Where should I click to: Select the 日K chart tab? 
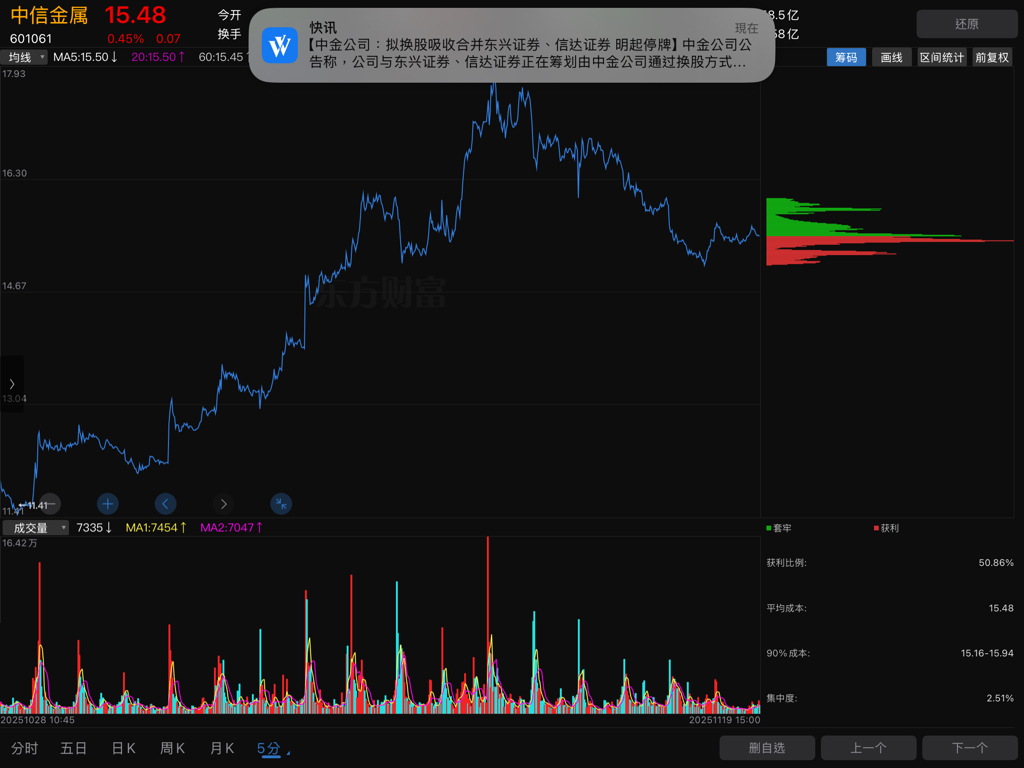tap(123, 748)
